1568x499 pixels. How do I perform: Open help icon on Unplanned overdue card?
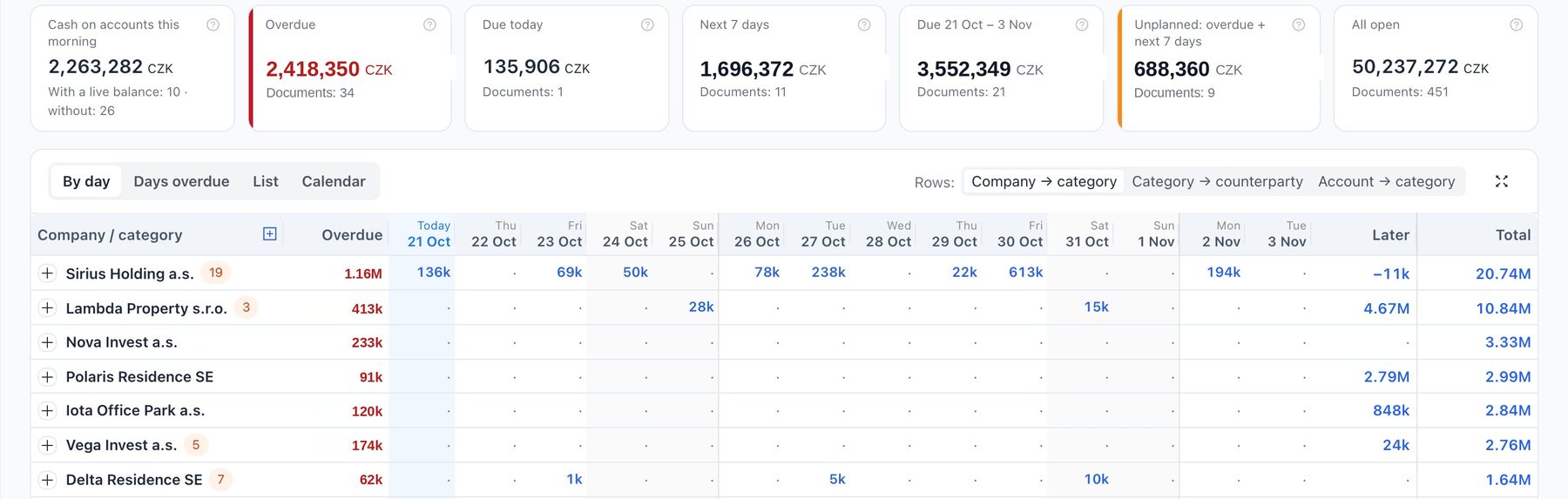(x=1299, y=25)
